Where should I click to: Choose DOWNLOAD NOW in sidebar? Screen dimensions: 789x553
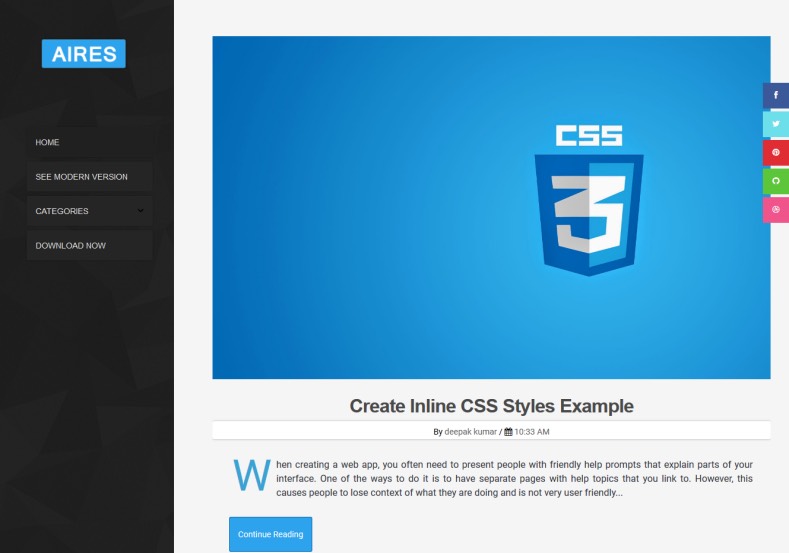90,246
